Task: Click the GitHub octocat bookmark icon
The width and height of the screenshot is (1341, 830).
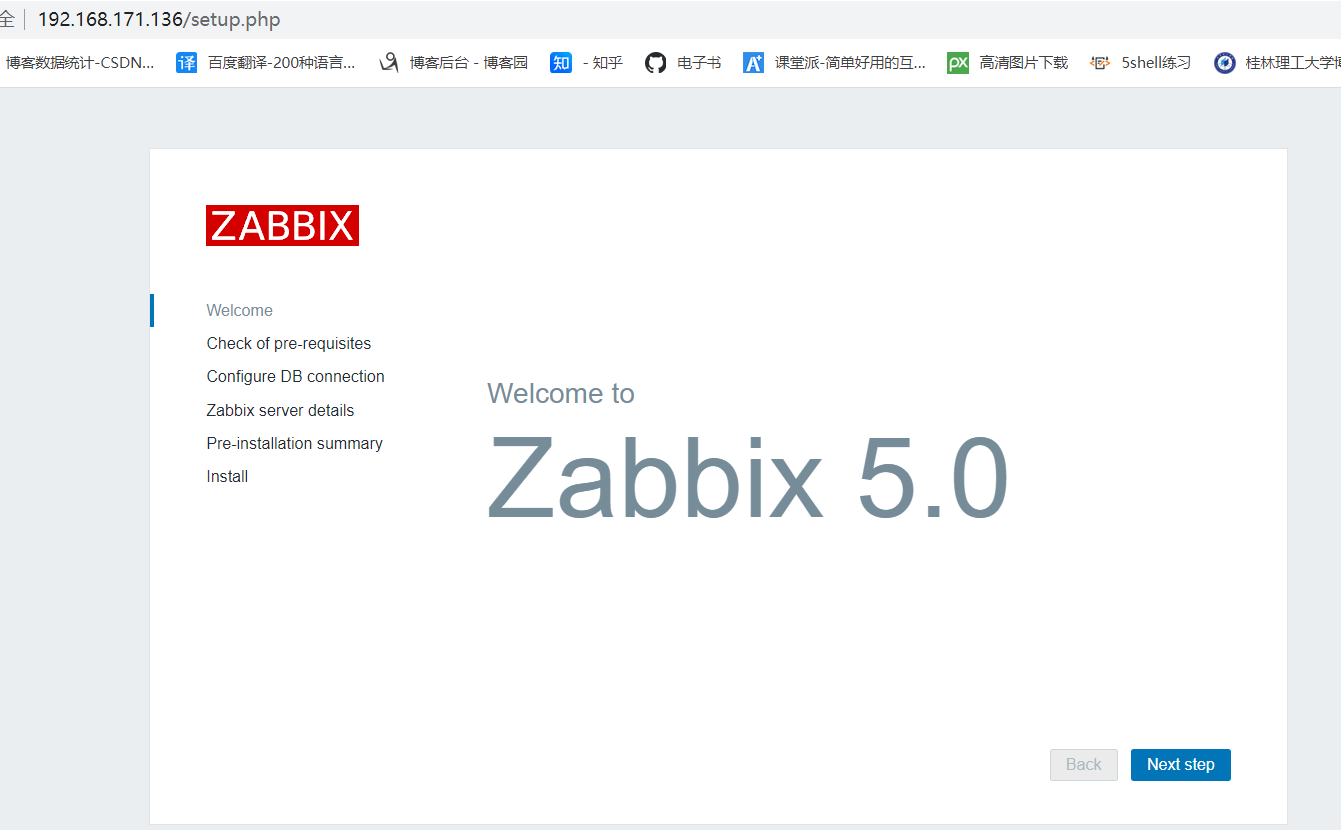Action: pyautogui.click(x=655, y=63)
